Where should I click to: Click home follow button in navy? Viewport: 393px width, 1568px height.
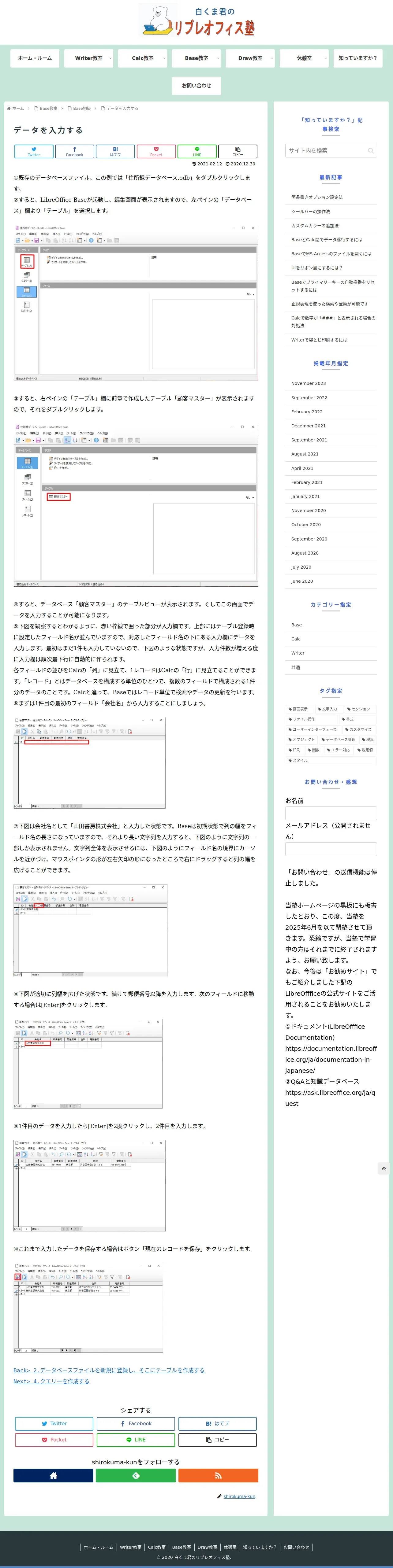[54, 1475]
